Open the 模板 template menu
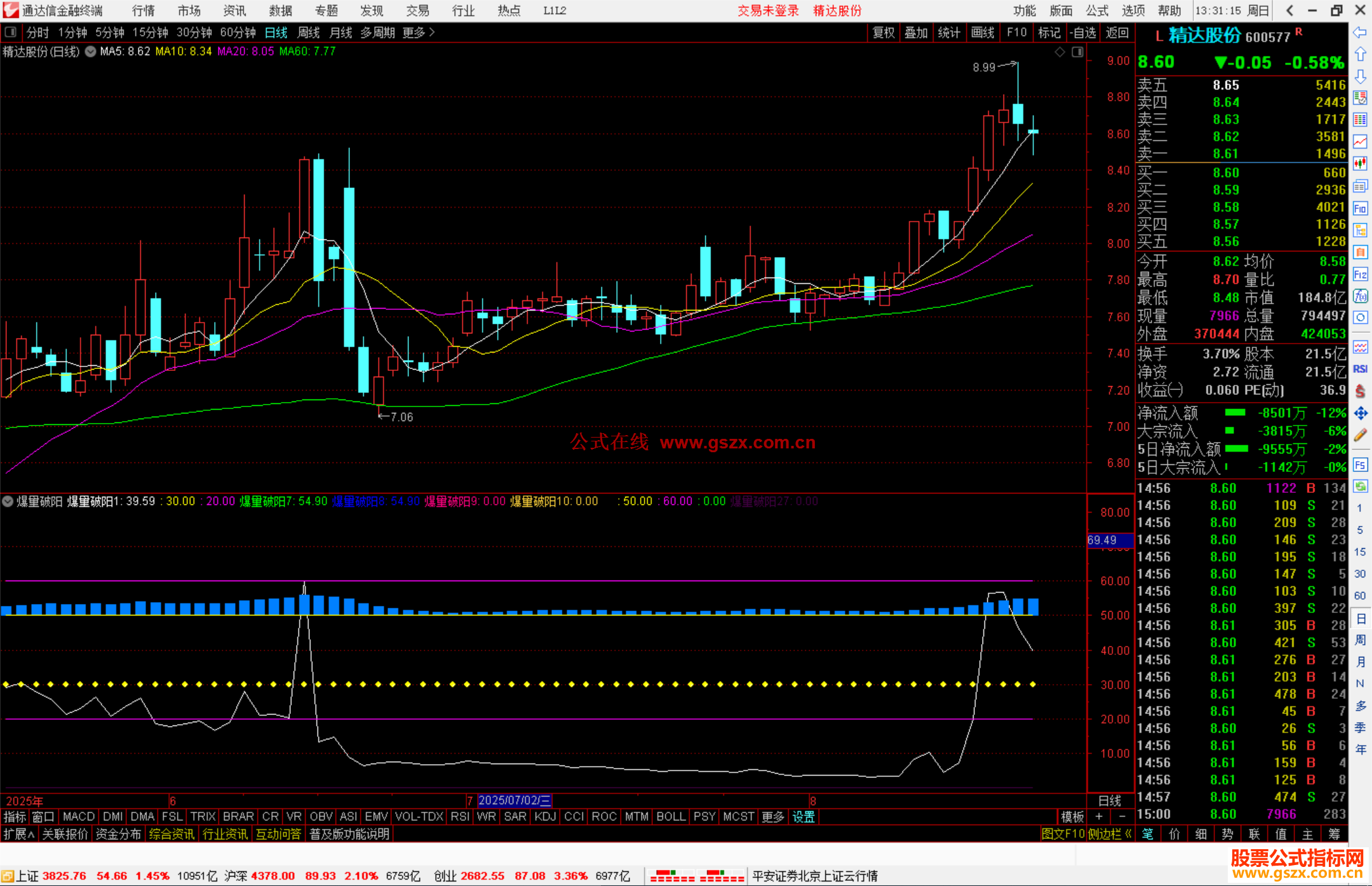The width and height of the screenshot is (1372, 886). pos(1072,817)
